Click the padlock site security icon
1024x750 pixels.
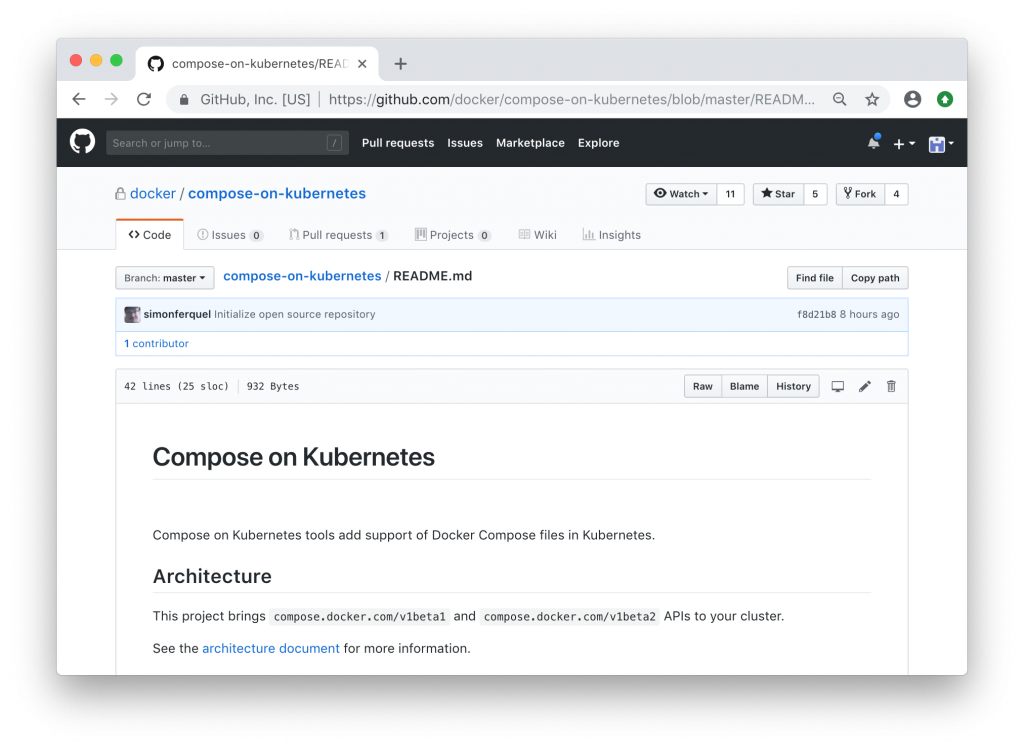point(184,99)
